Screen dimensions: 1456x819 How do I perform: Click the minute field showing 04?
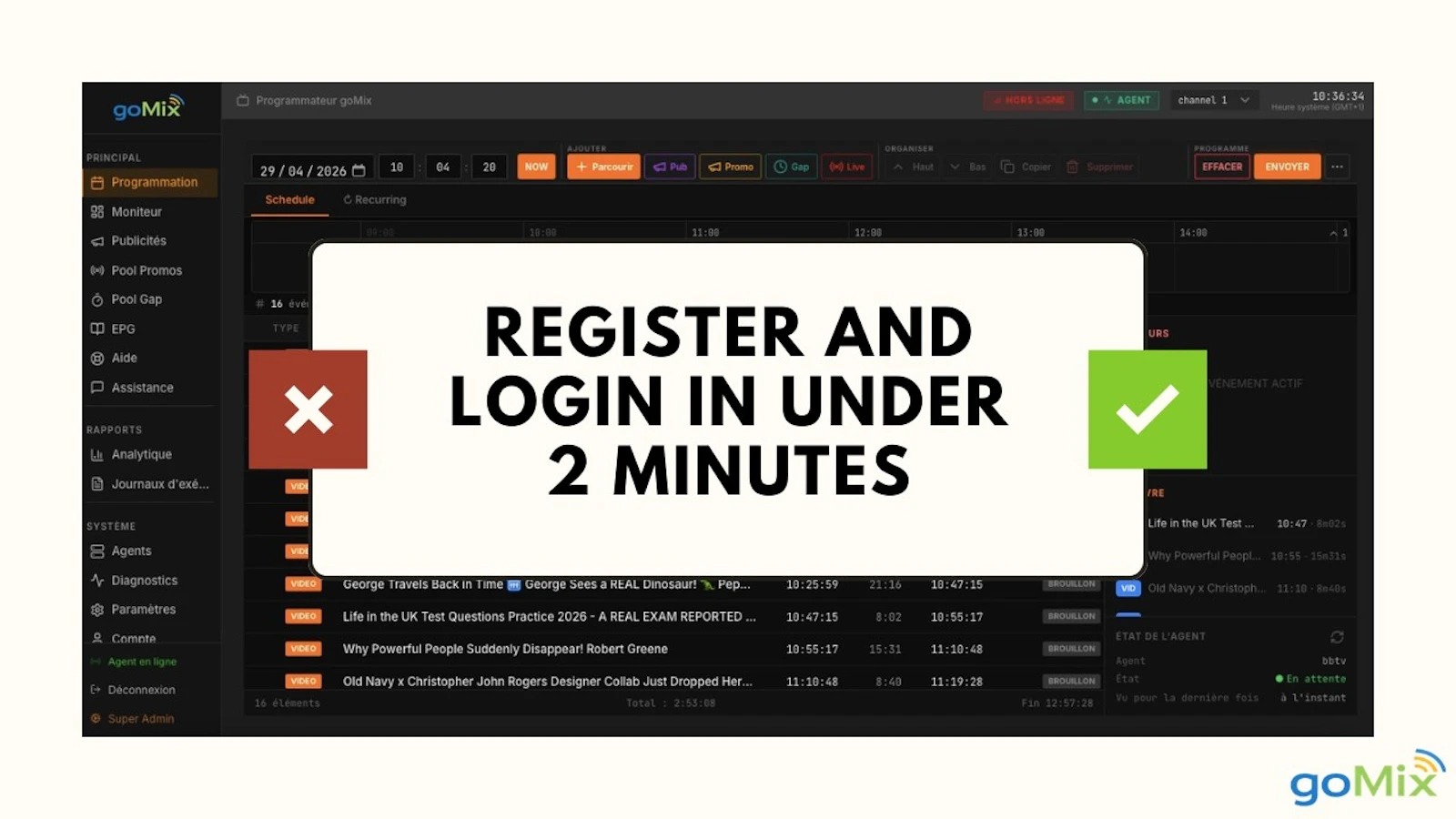click(443, 167)
